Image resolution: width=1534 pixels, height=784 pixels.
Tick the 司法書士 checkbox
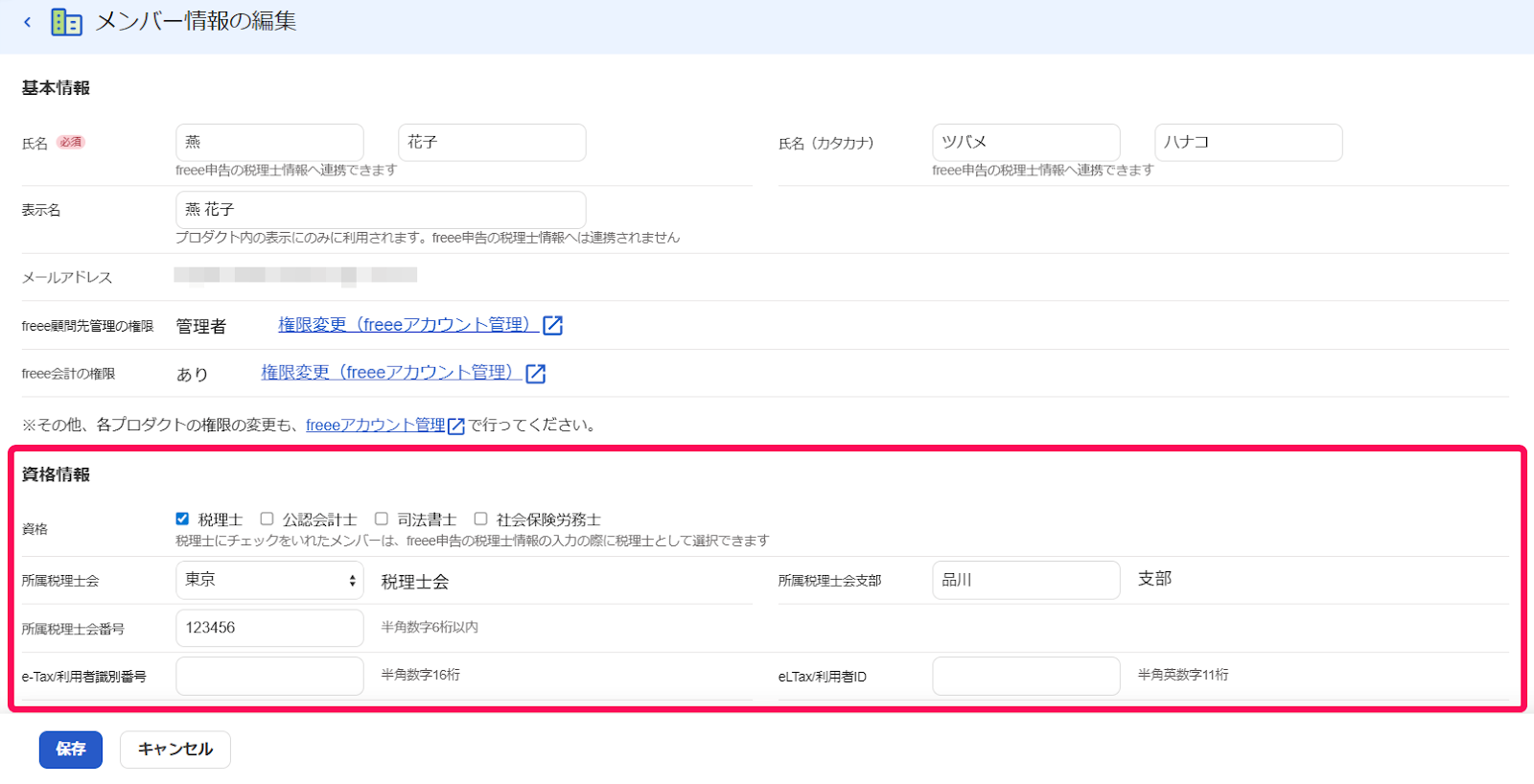382,519
